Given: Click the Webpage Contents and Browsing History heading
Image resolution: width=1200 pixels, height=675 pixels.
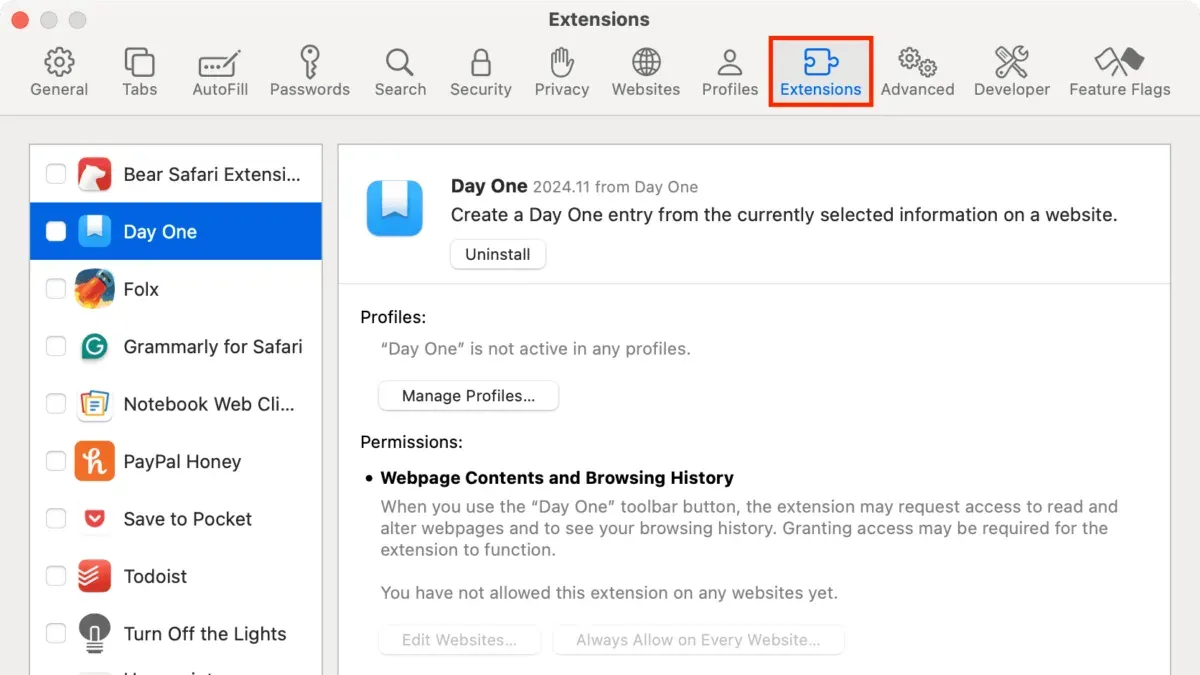Looking at the screenshot, I should pyautogui.click(x=557, y=478).
